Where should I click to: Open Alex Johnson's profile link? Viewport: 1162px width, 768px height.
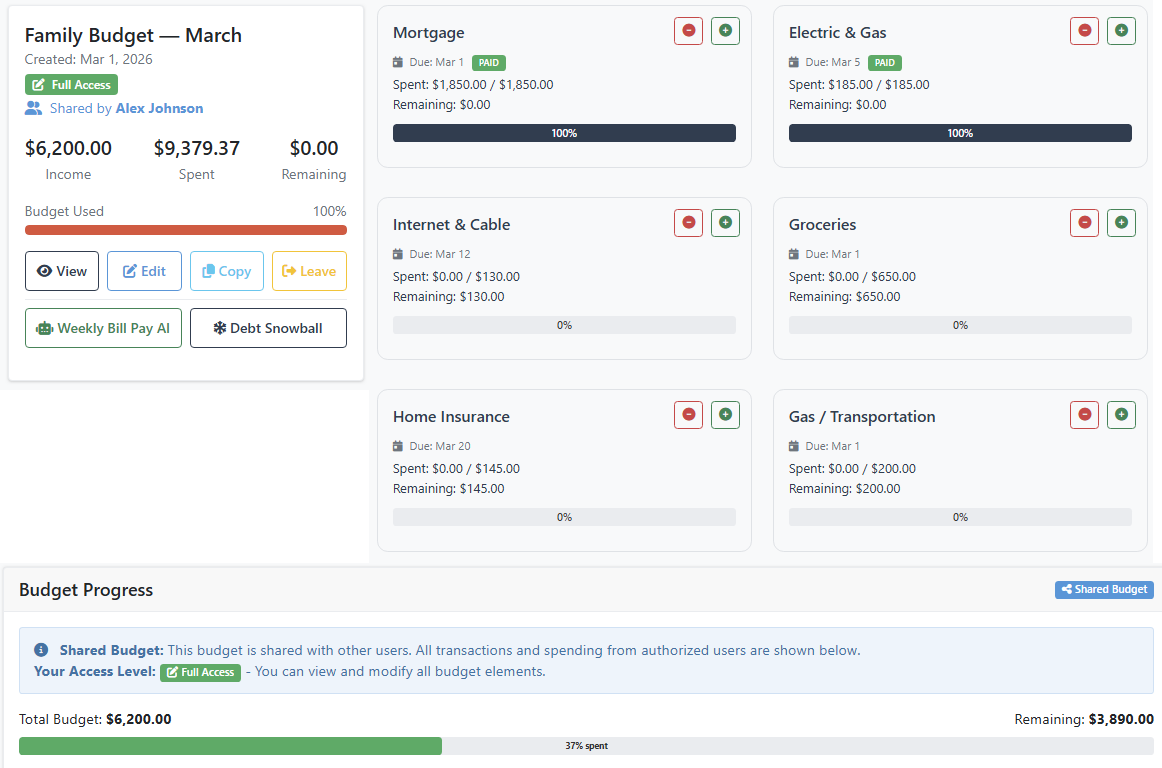[159, 108]
